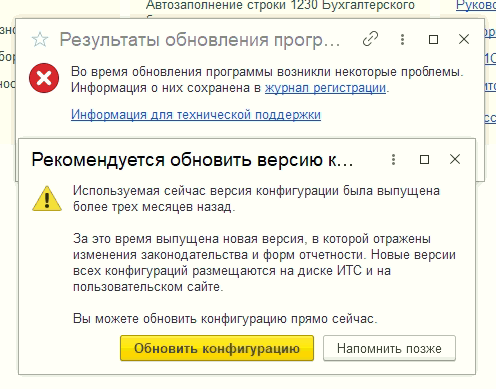Open more-actions menu in update results window
Viewport: 496px width, 389px height.
pos(402,39)
